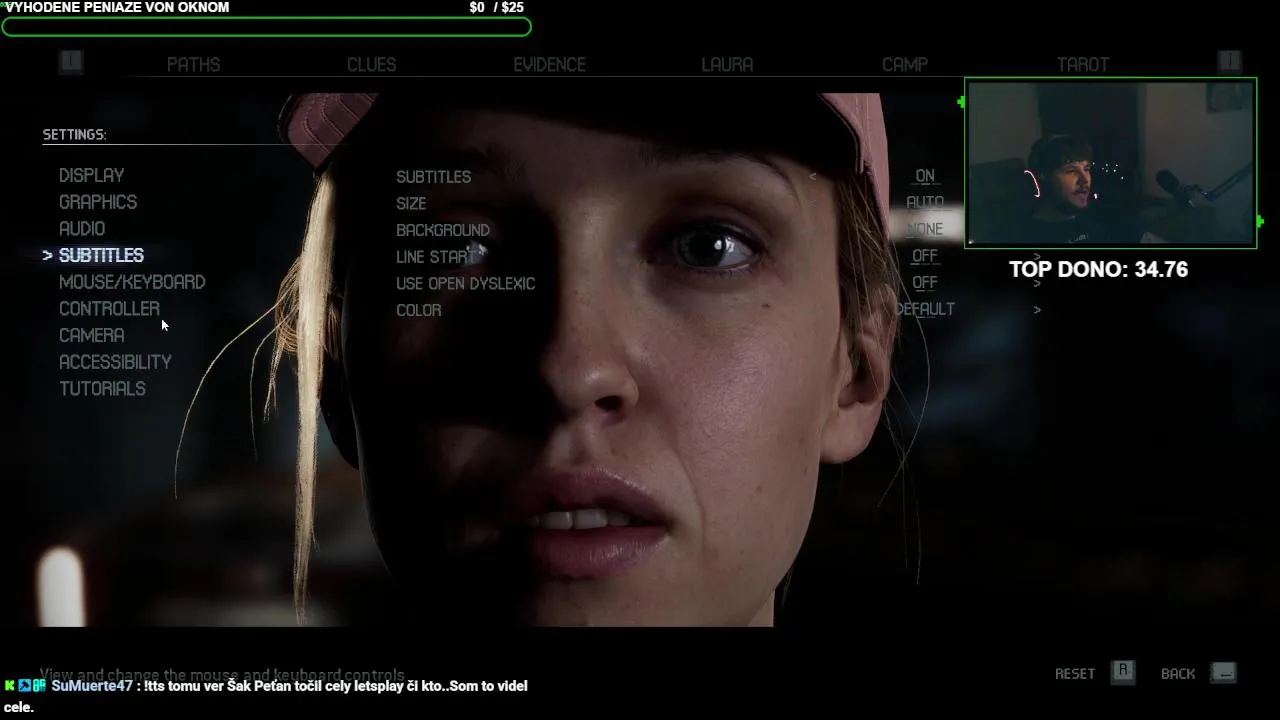Select the Line Start option label

pyautogui.click(x=435, y=257)
